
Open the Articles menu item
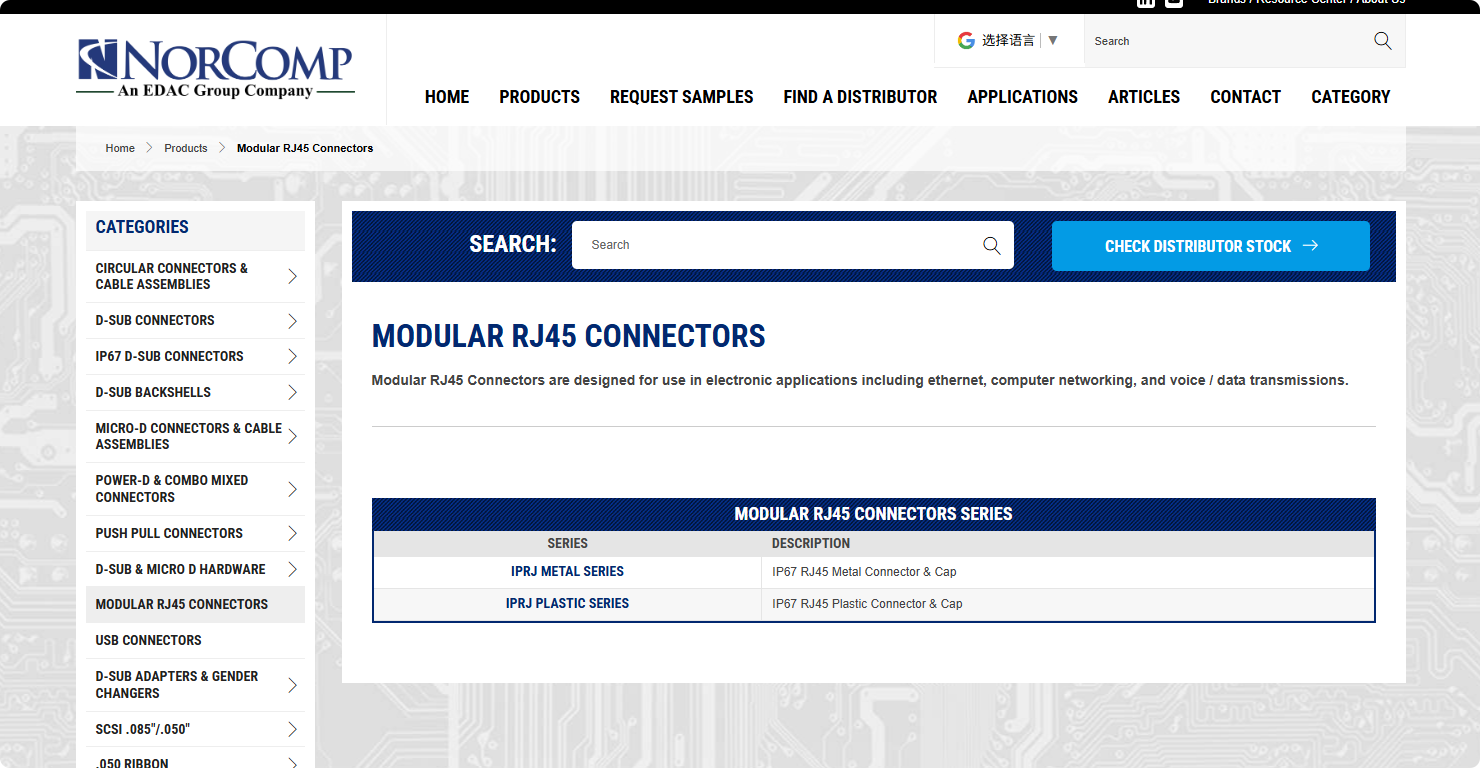pos(1144,97)
